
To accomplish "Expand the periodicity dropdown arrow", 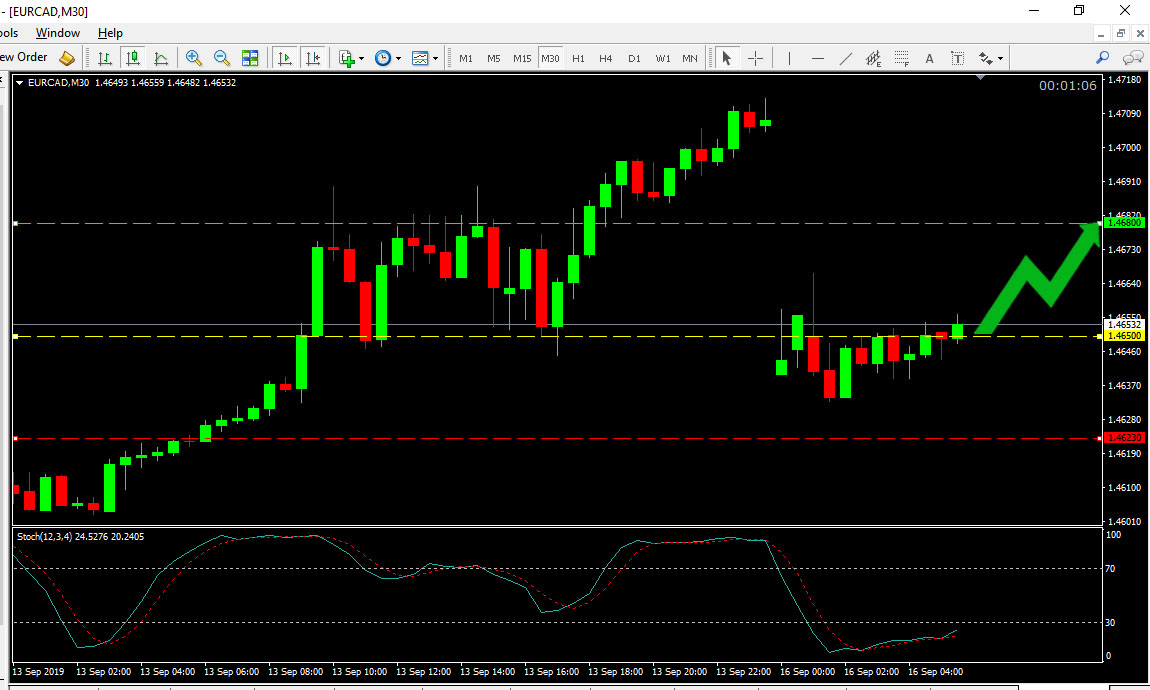I will point(398,59).
